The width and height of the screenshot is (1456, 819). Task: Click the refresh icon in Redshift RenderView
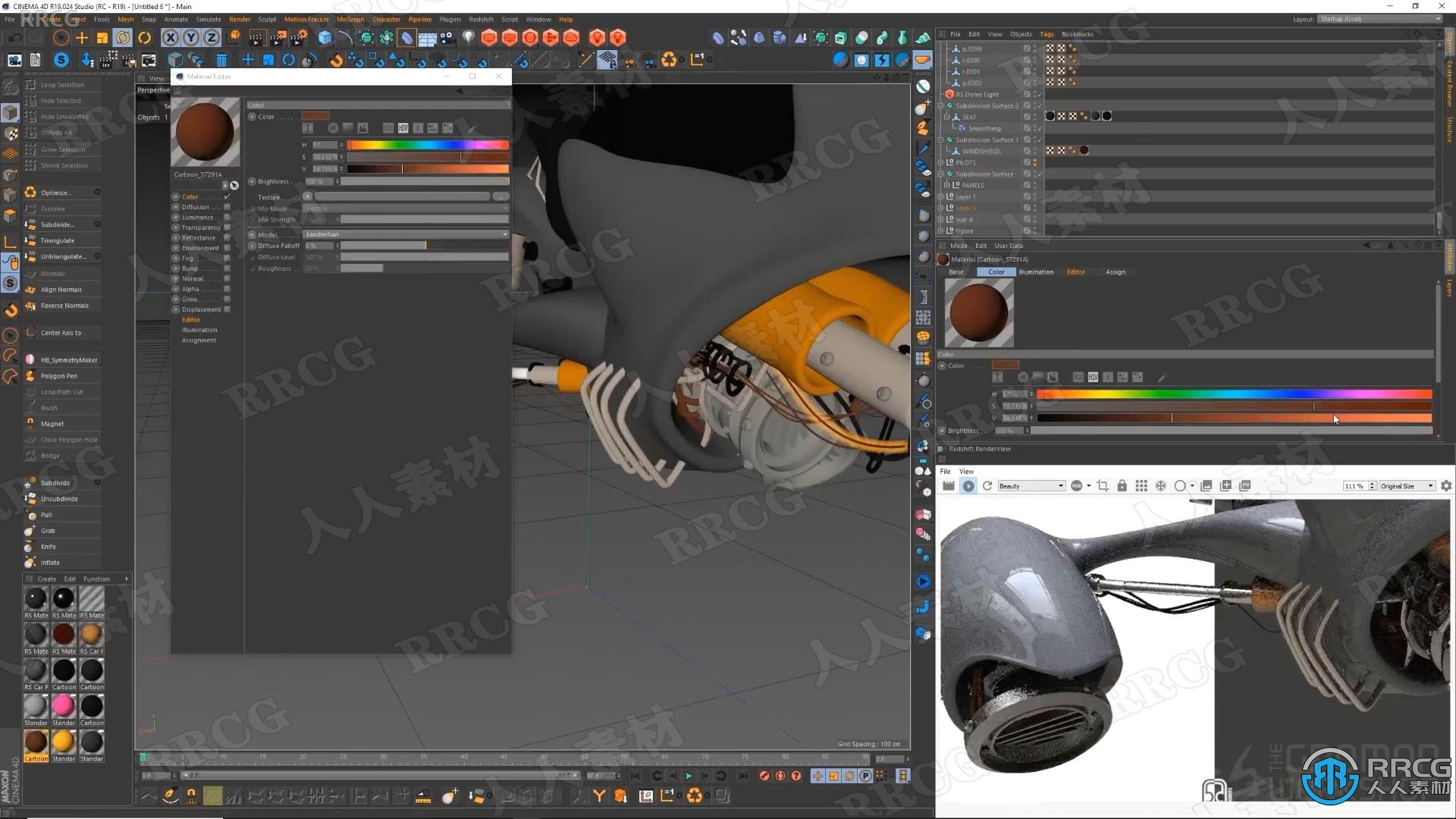tap(987, 486)
